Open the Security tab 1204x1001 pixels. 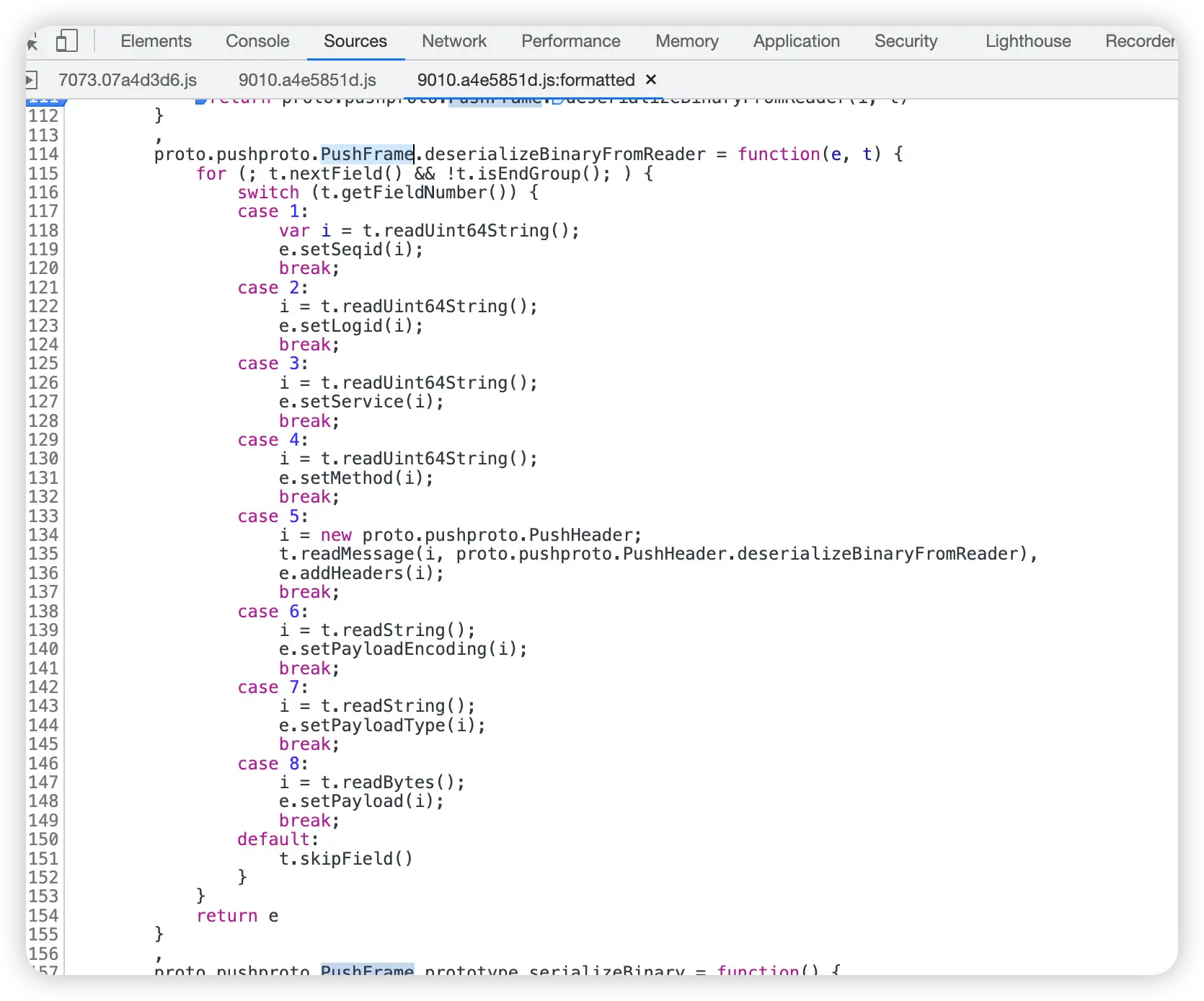(906, 41)
